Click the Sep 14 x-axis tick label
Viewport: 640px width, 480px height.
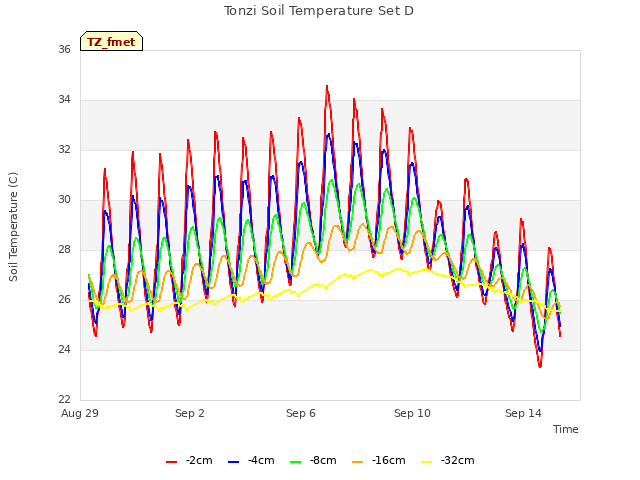[523, 413]
